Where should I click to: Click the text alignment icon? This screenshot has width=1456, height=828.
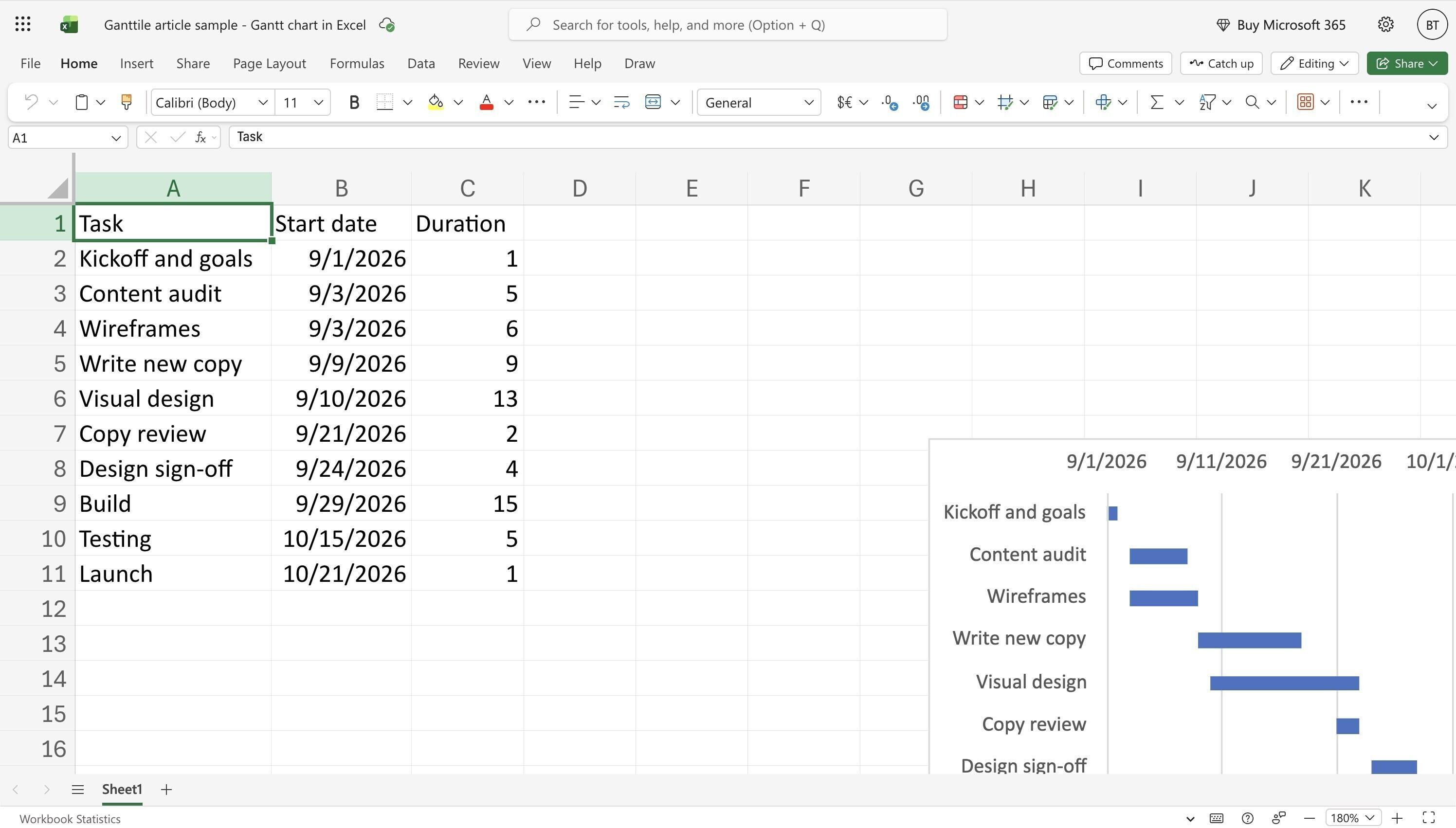(577, 102)
